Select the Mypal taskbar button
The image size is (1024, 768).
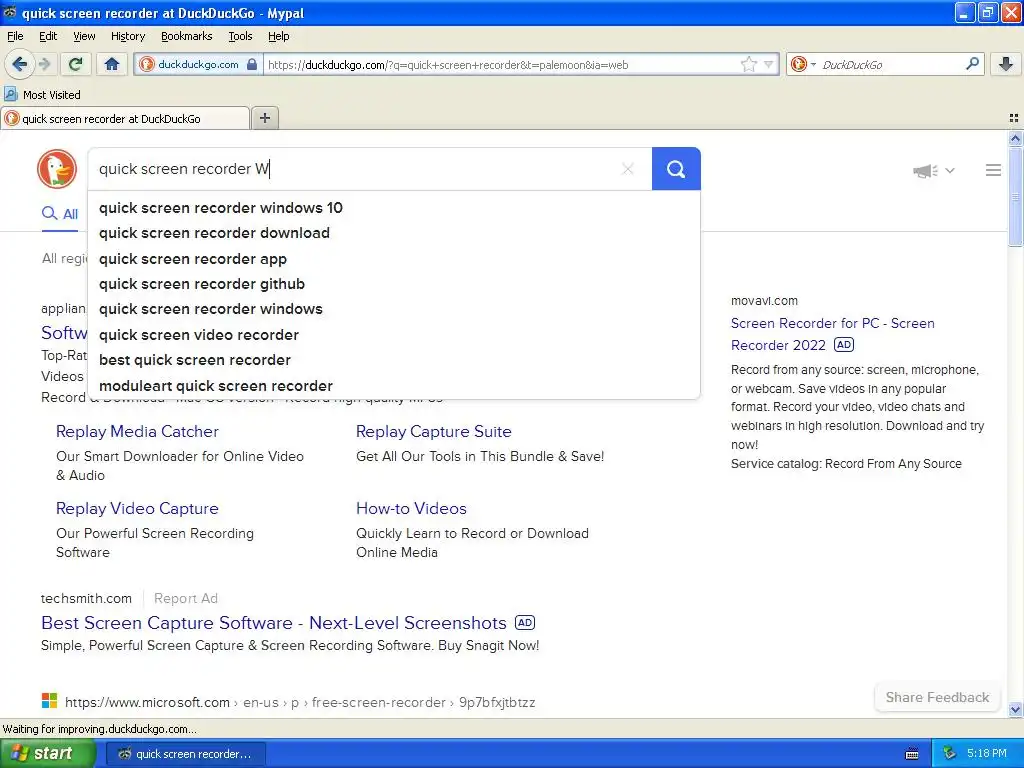pyautogui.click(x=185, y=754)
